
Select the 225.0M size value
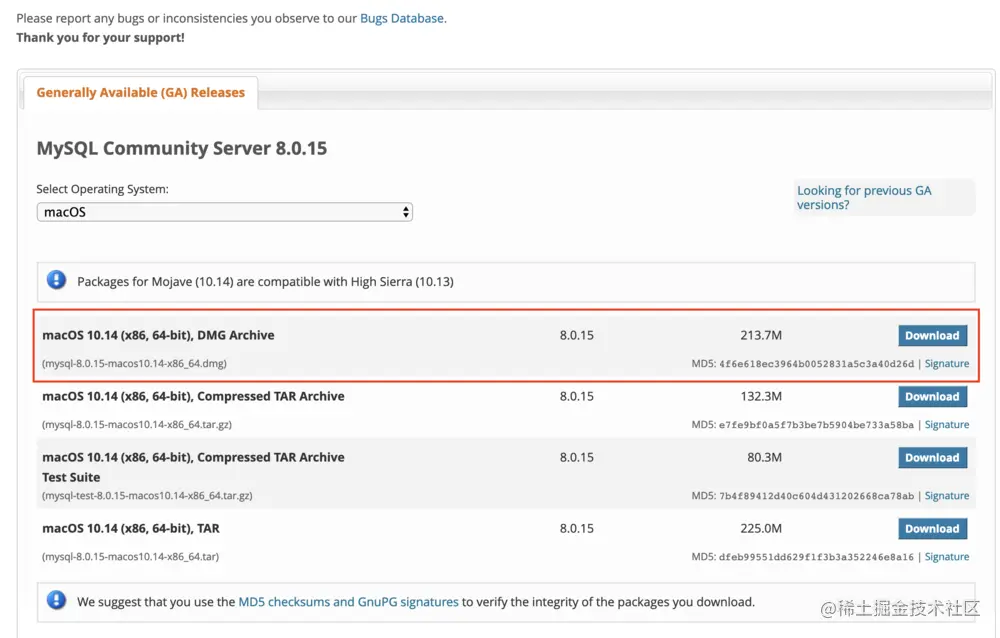[x=761, y=529]
